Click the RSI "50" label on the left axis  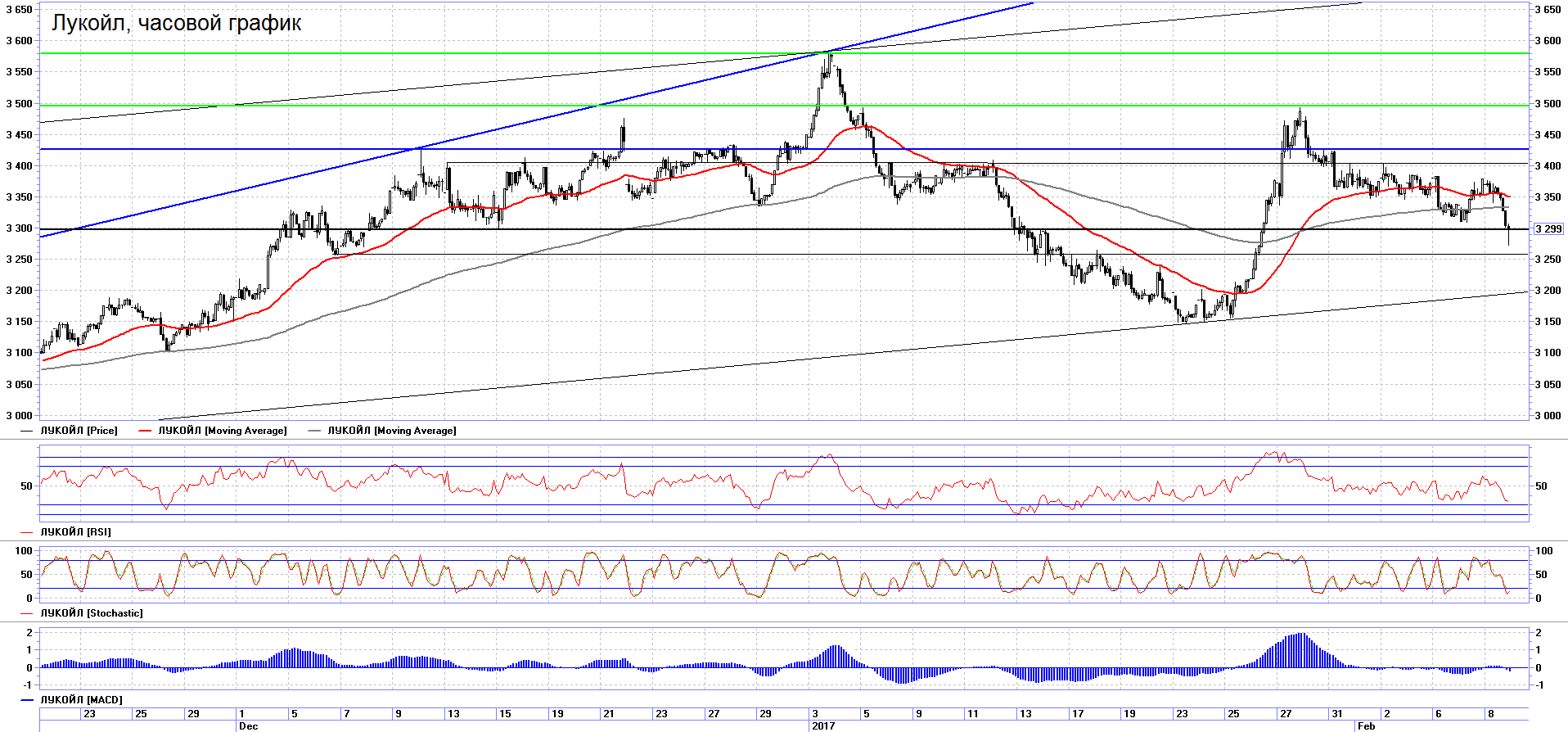point(27,486)
